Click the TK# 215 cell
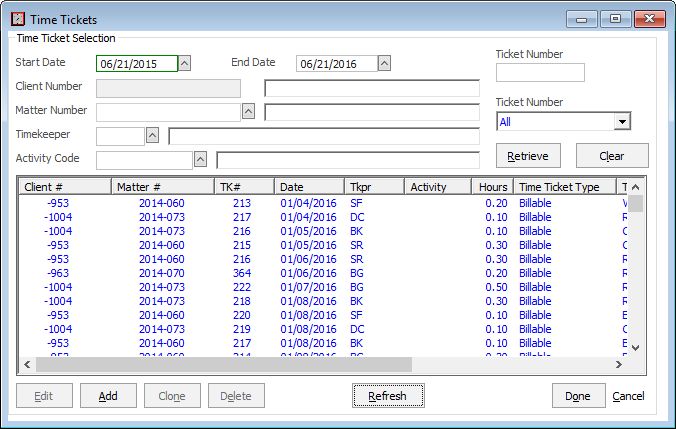 tap(242, 245)
